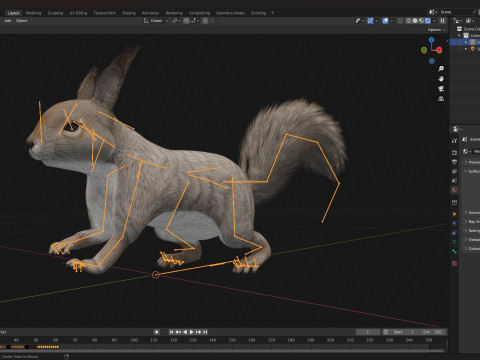Click the blue Z axis on gizmo
Viewport: 480px width, 360px height.
[x=432, y=40]
